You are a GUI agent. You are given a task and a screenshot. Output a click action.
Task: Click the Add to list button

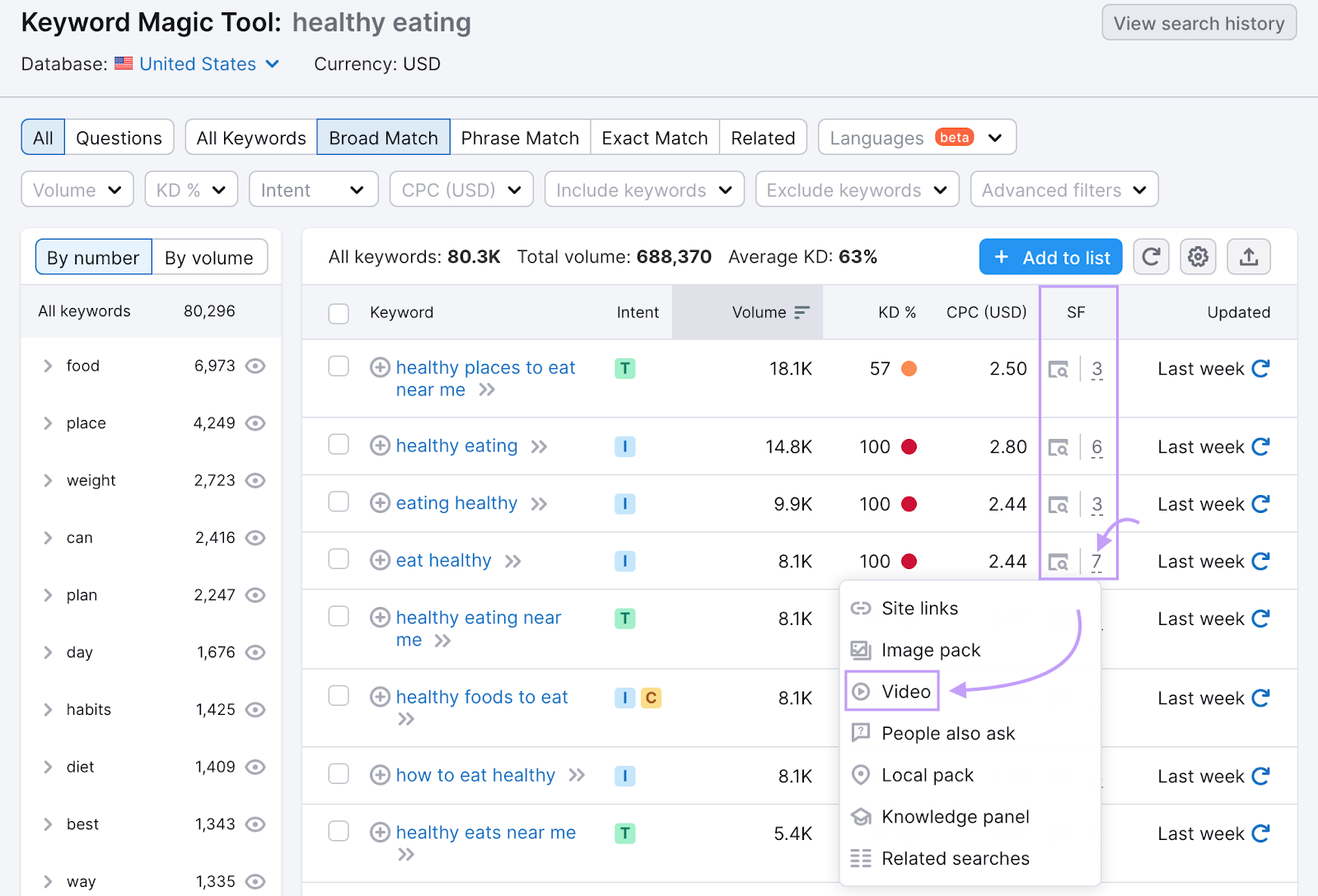click(x=1050, y=256)
